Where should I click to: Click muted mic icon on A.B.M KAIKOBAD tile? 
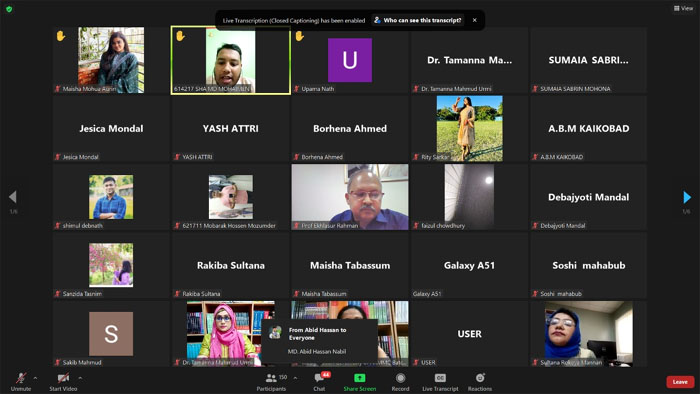pyautogui.click(x=535, y=157)
